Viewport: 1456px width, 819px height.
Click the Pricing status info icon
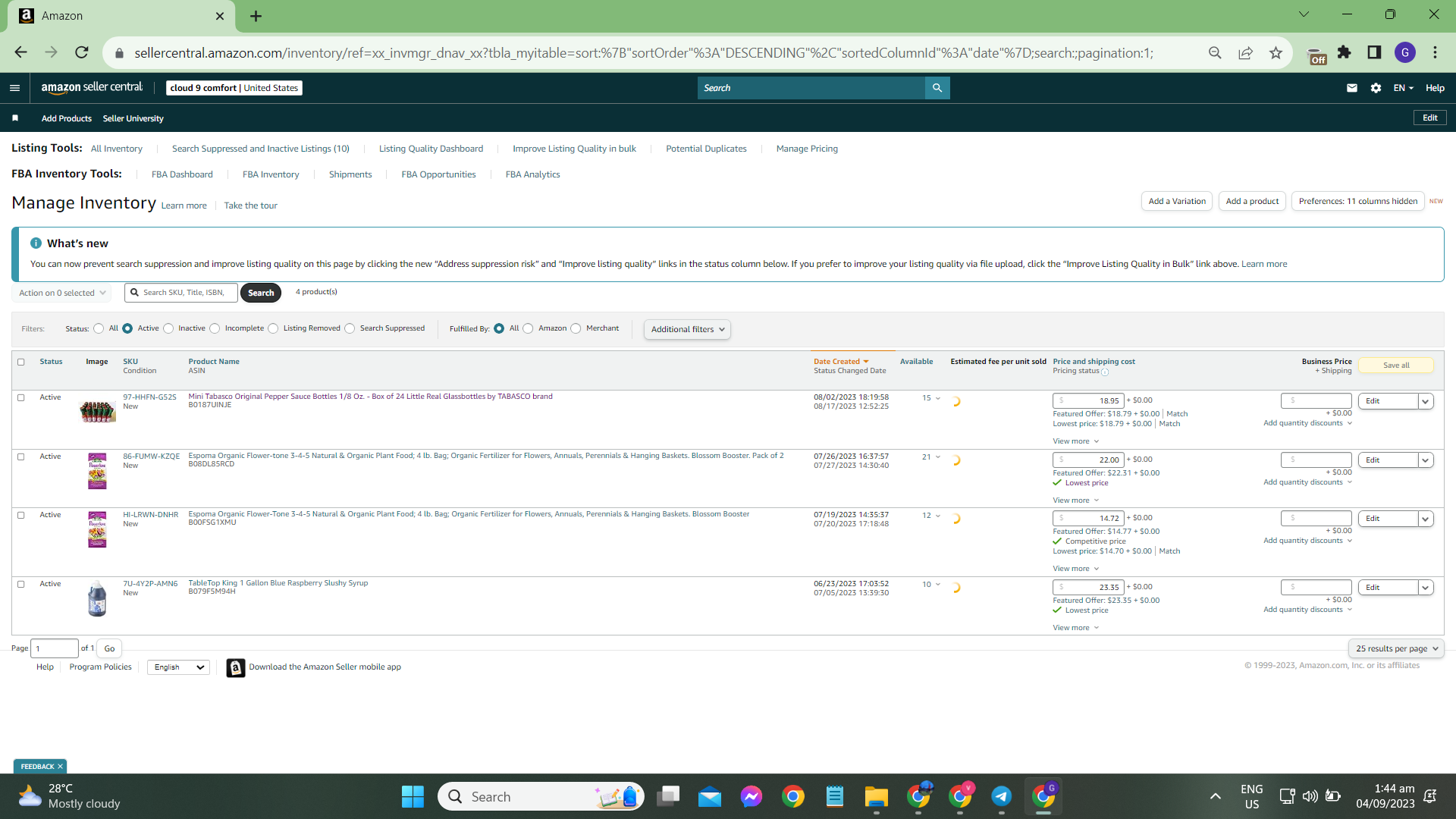coord(1105,372)
